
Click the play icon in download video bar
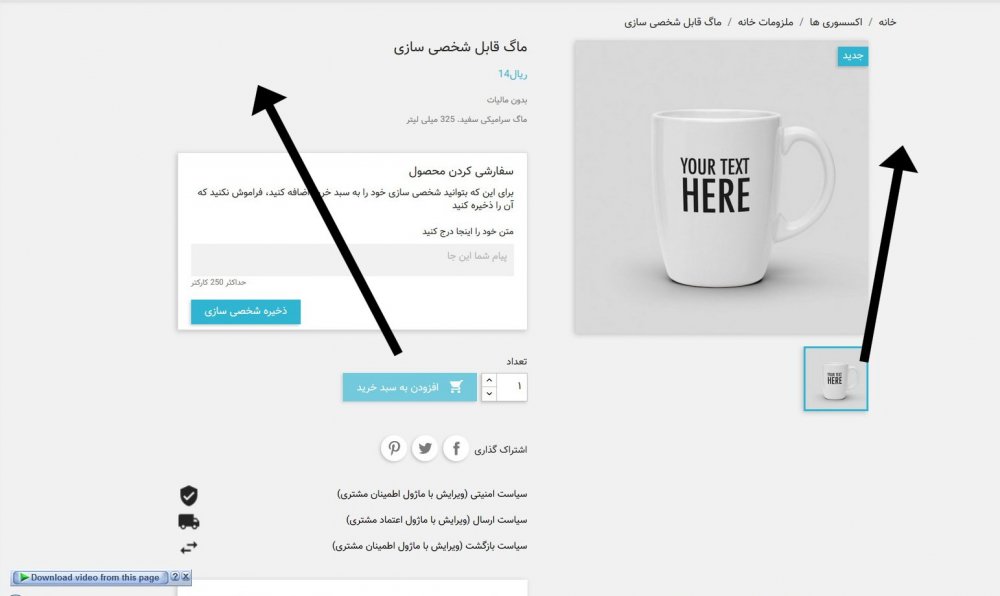(24, 578)
